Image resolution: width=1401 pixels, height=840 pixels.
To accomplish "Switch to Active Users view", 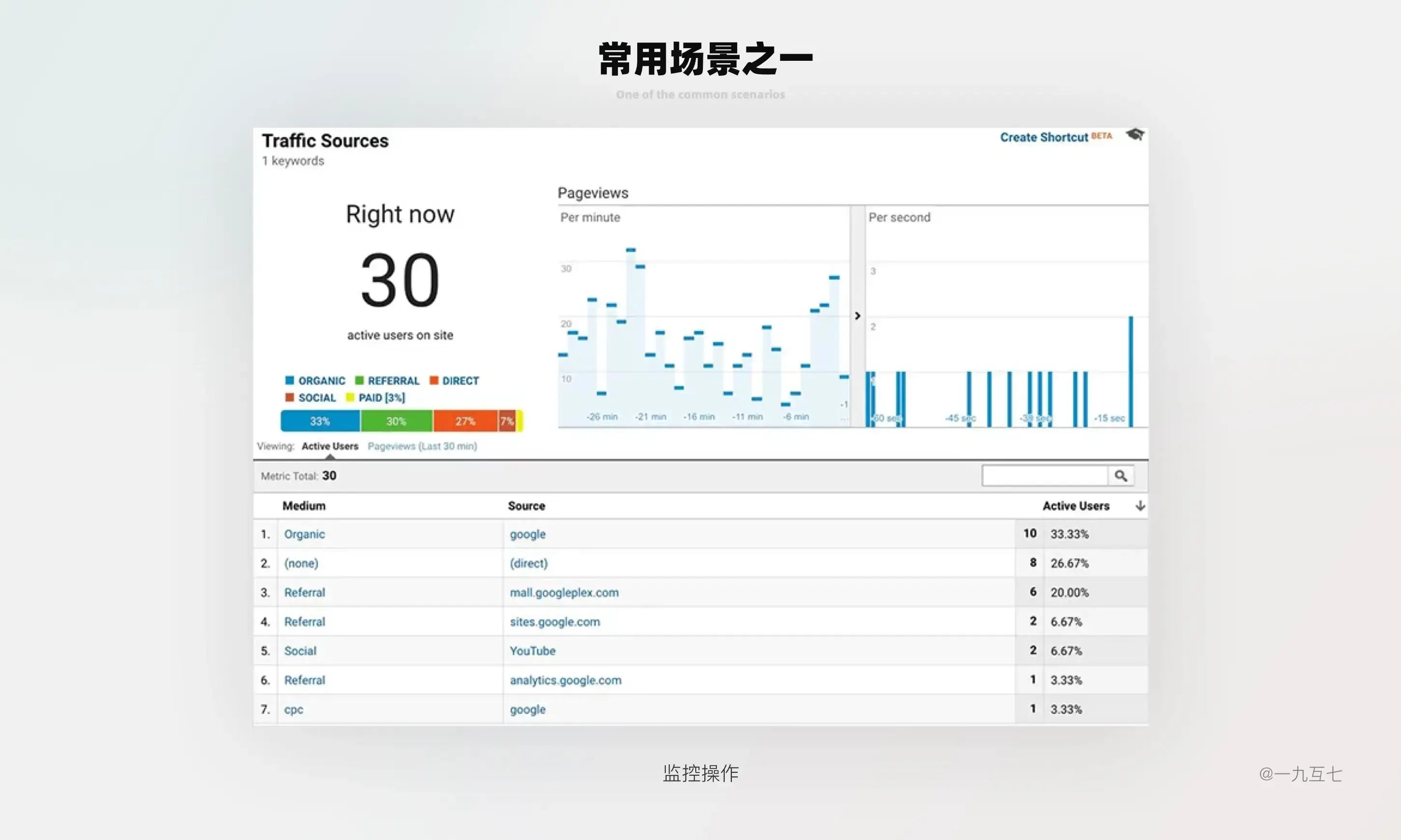I will [x=330, y=446].
